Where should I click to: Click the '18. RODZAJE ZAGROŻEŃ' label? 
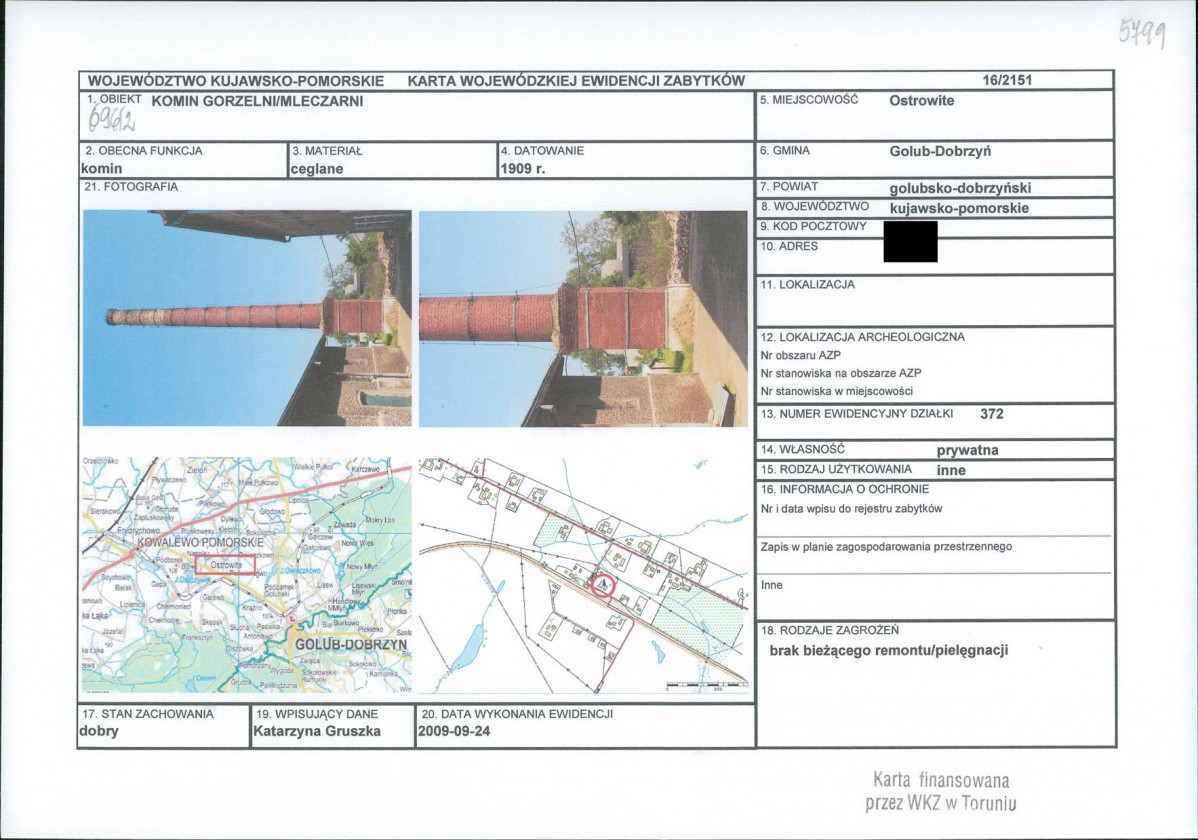[830, 631]
